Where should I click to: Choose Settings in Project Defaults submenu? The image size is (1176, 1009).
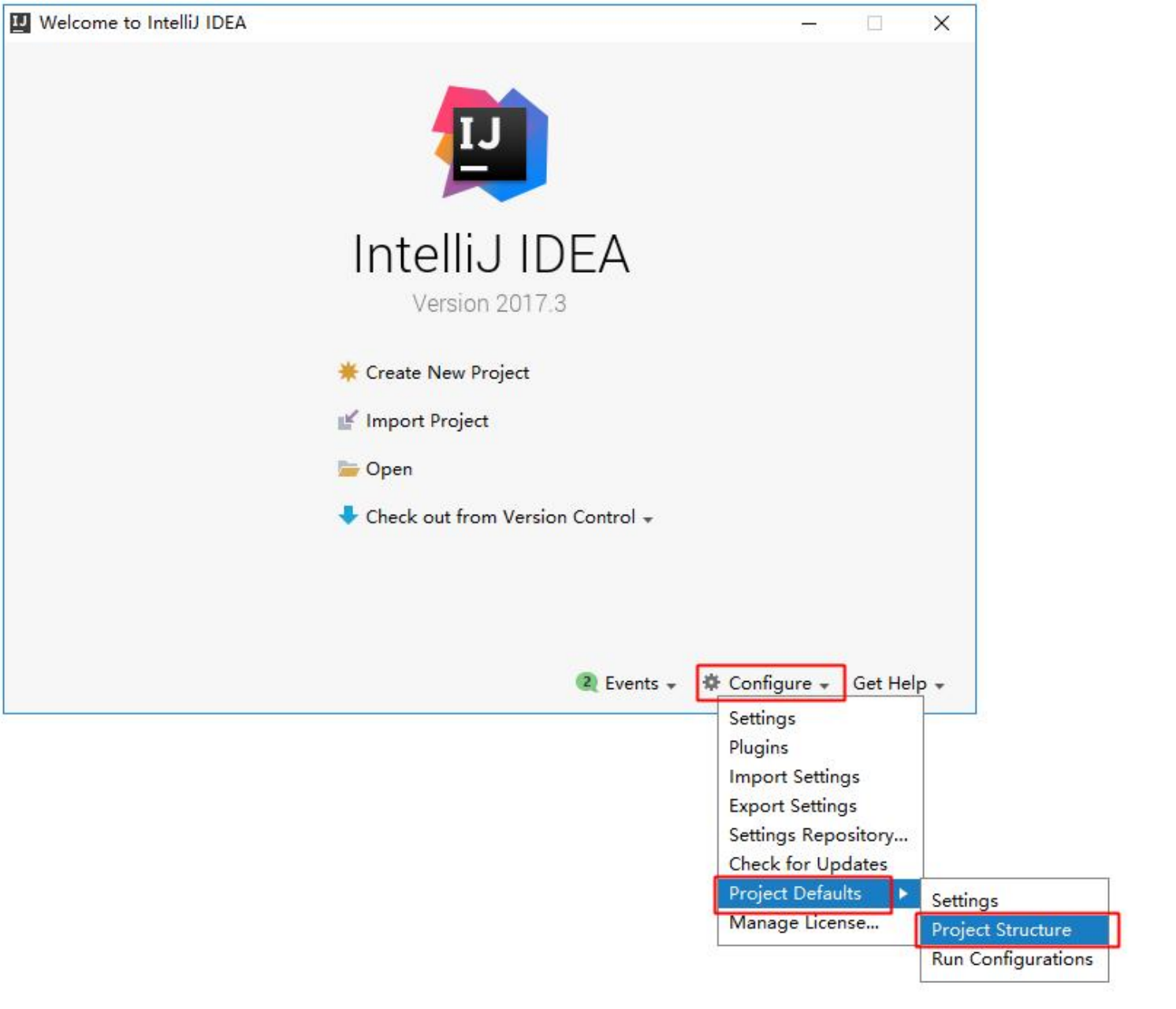point(1014,900)
